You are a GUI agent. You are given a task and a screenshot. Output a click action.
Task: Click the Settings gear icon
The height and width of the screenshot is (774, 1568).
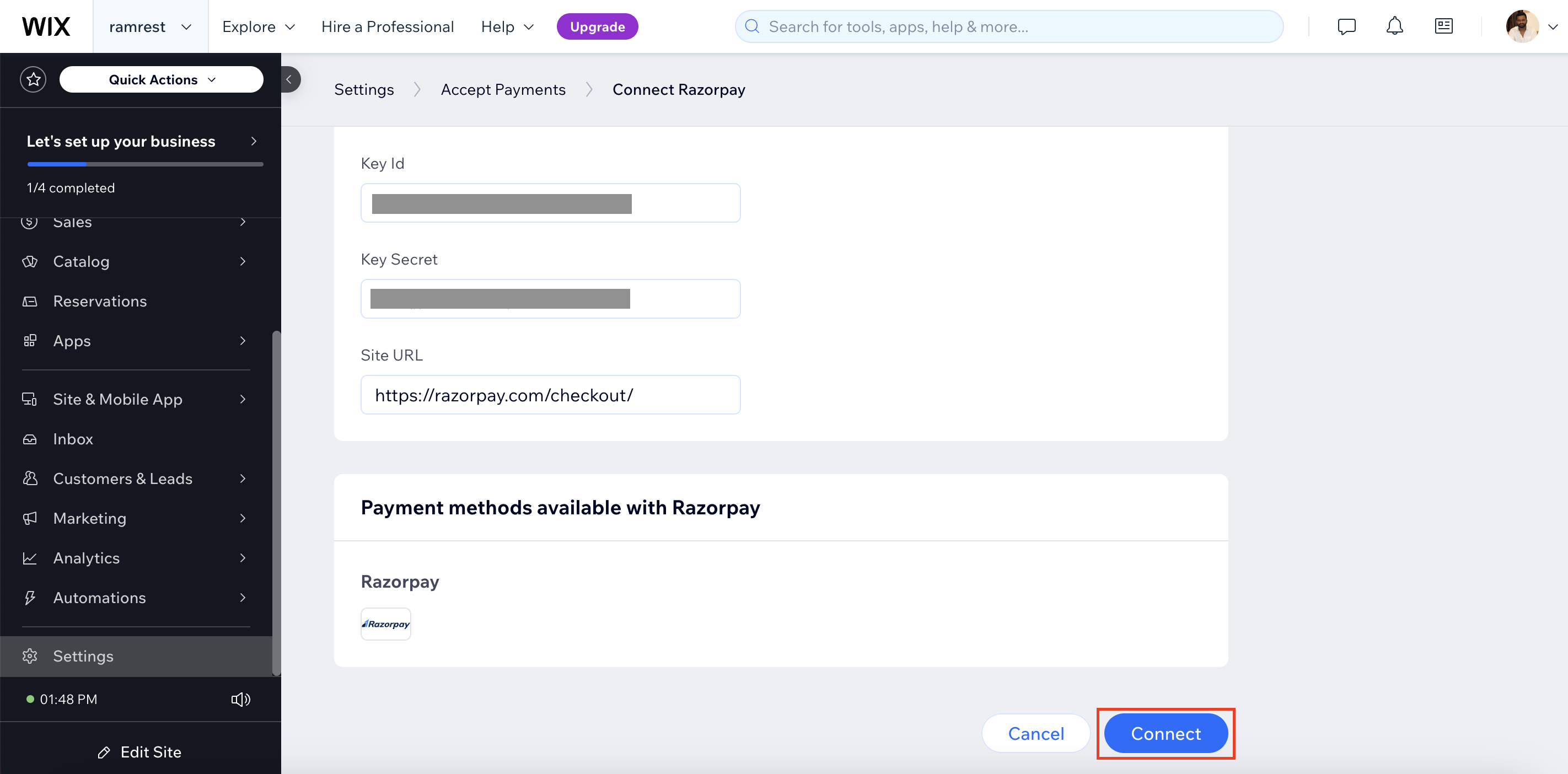[30, 656]
